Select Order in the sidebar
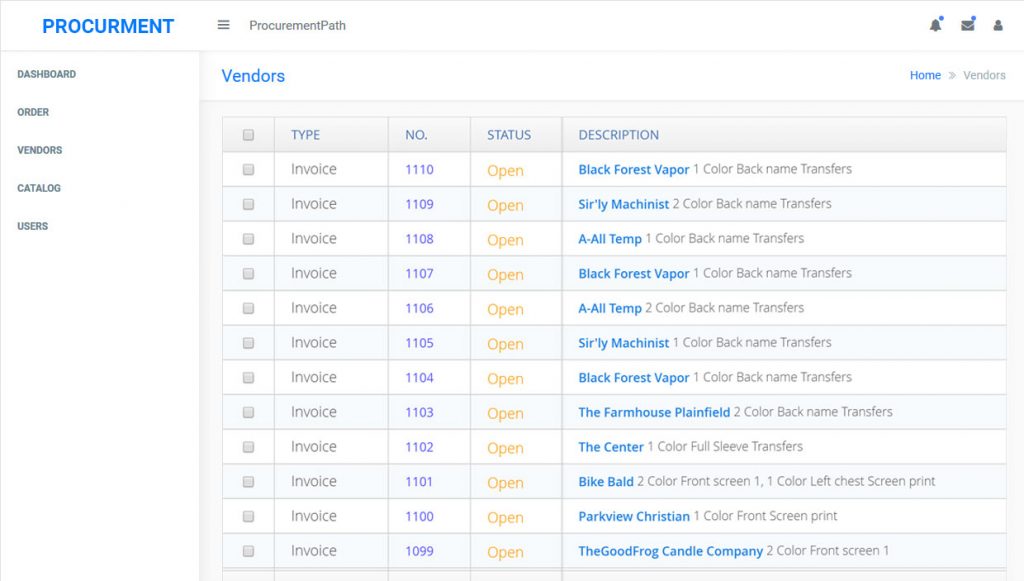1024x581 pixels. (33, 112)
